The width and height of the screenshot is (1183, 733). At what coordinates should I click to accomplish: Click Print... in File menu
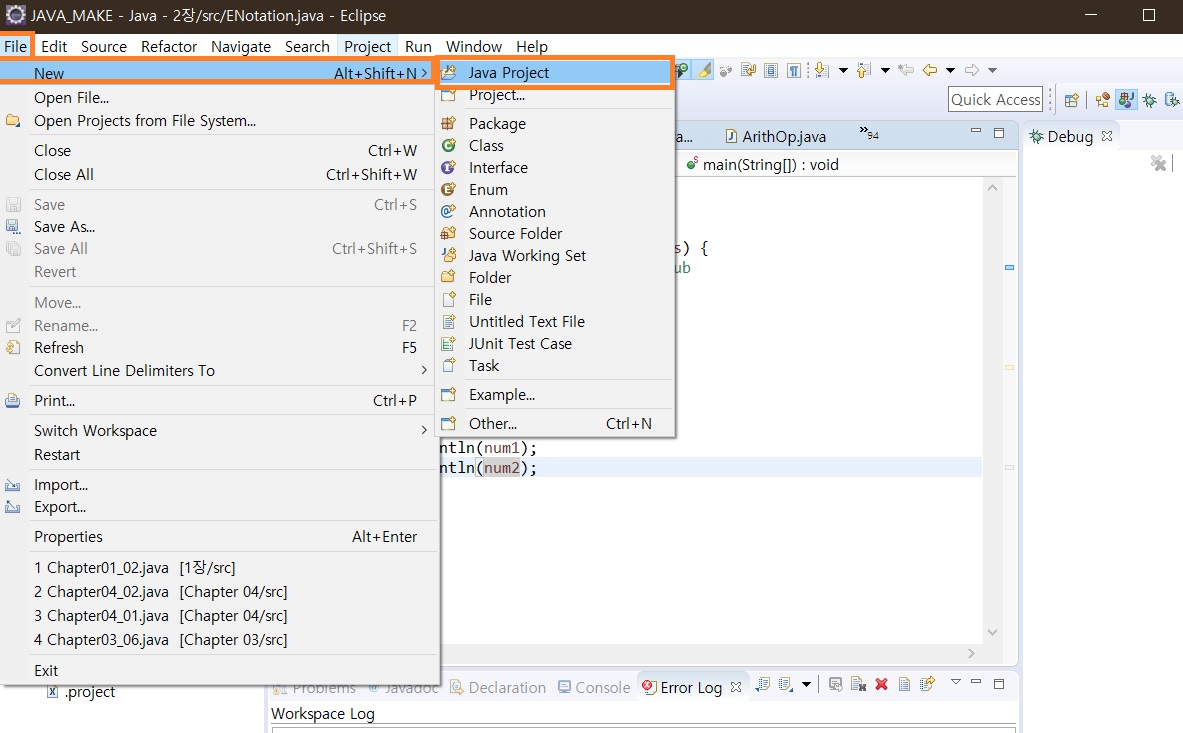[219, 400]
